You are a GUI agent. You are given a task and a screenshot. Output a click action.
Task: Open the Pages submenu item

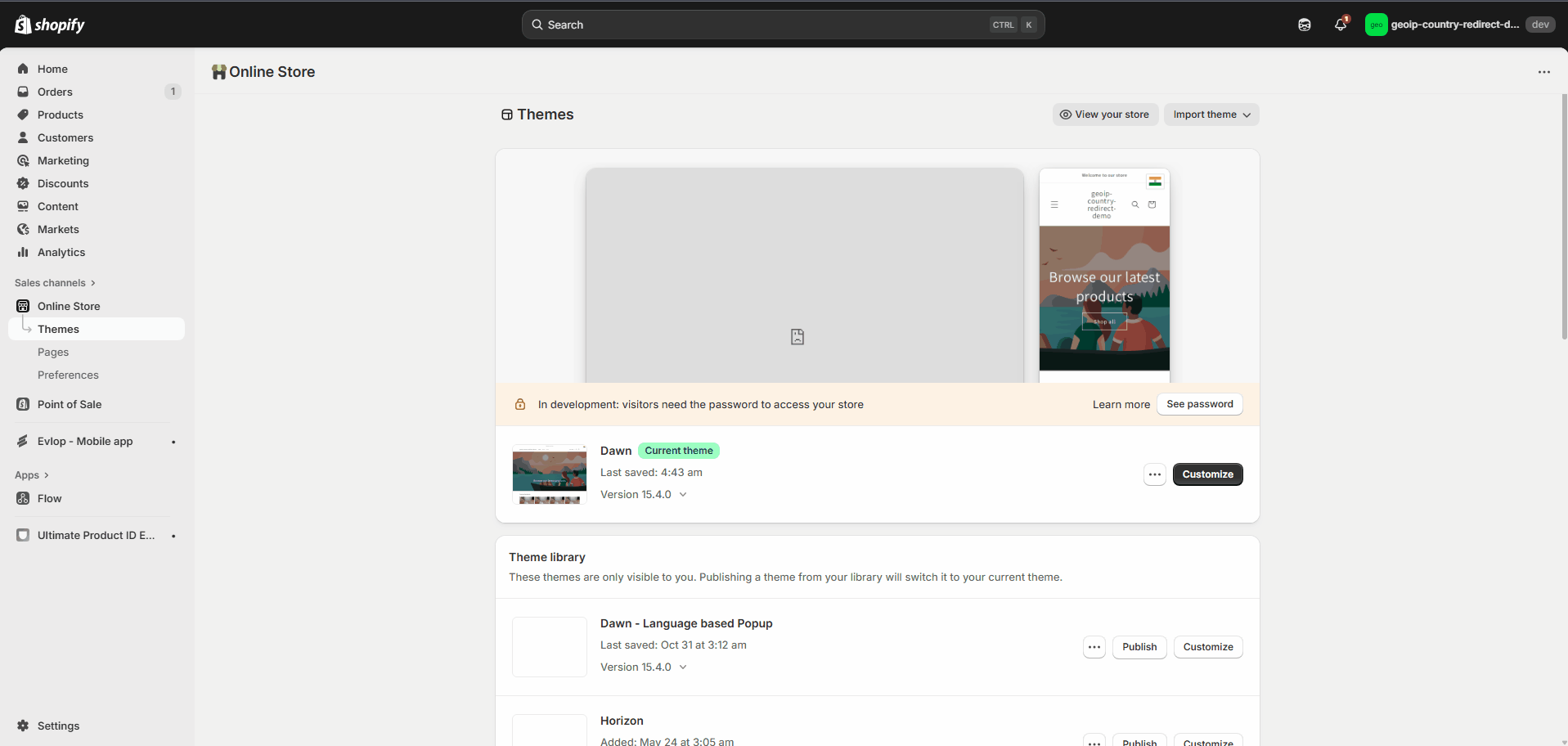pos(53,352)
